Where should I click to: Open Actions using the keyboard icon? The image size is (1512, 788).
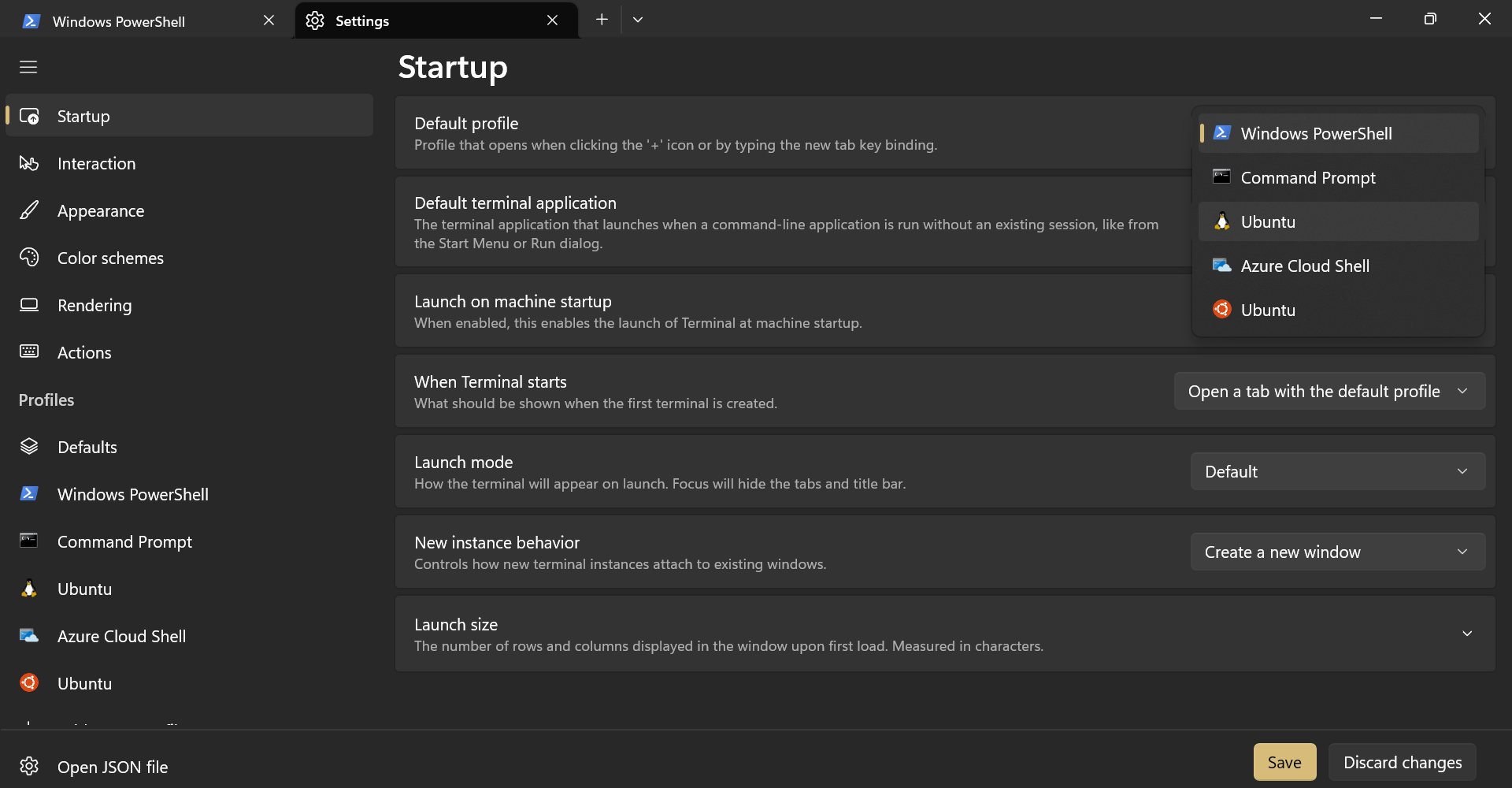29,351
